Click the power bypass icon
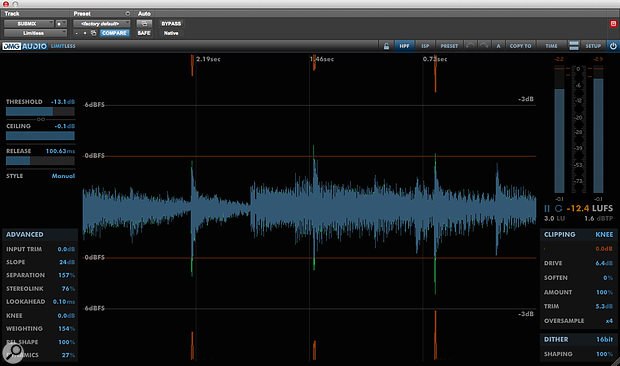 click(613, 46)
